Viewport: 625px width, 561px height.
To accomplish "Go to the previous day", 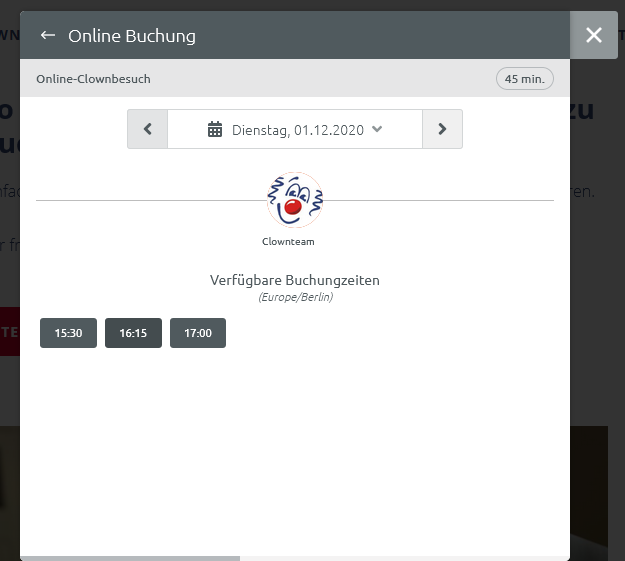I will click(147, 129).
